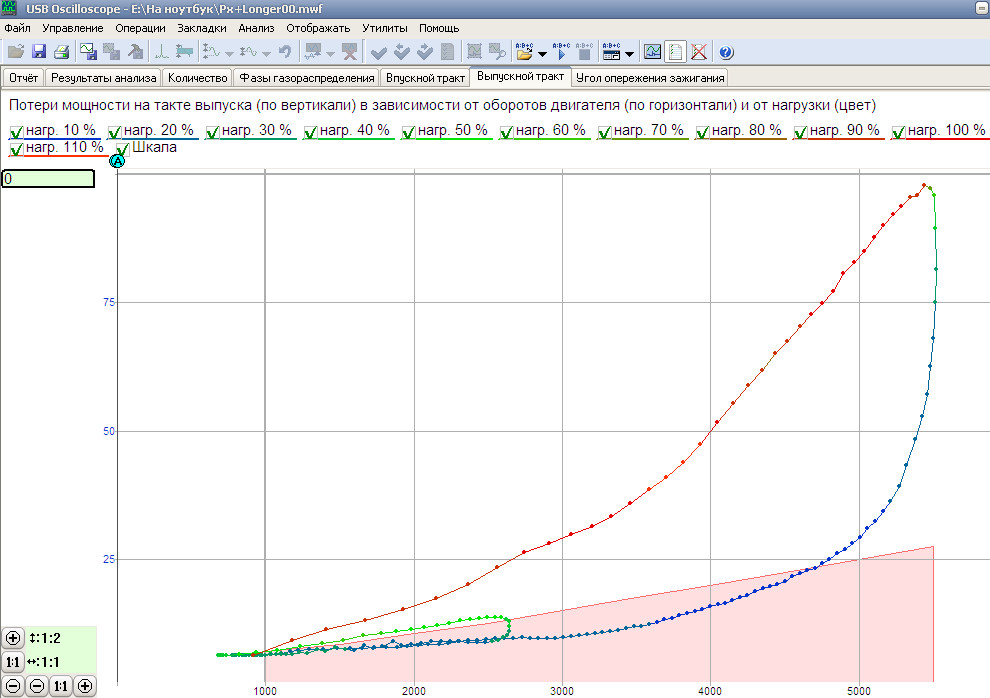Click the A:B+C open script folder icon

(x=525, y=52)
